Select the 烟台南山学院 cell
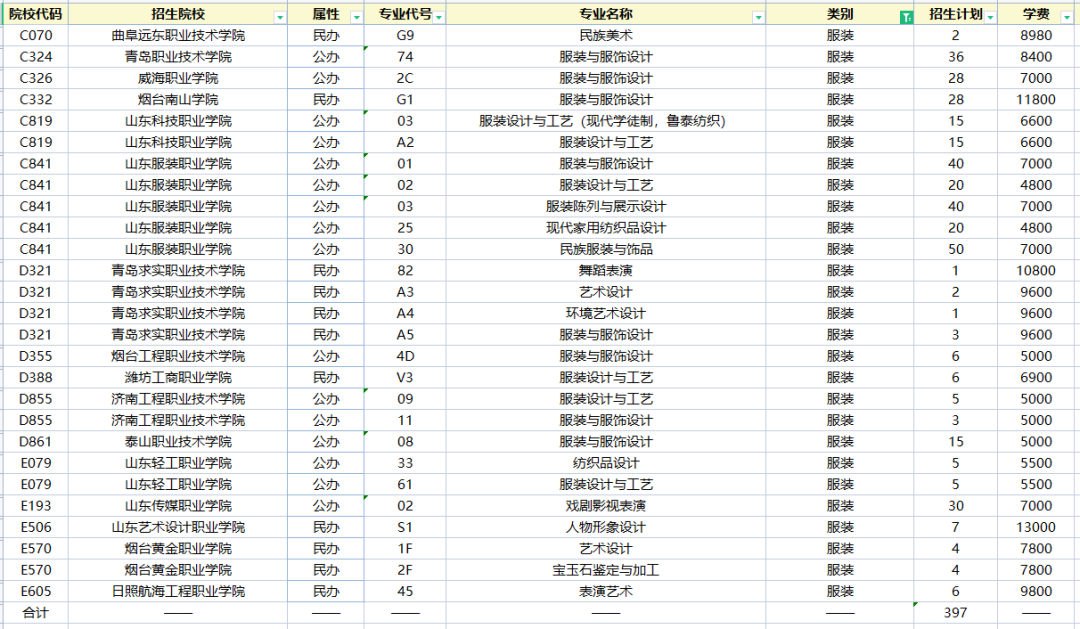Image resolution: width=1080 pixels, height=629 pixels. [x=178, y=99]
